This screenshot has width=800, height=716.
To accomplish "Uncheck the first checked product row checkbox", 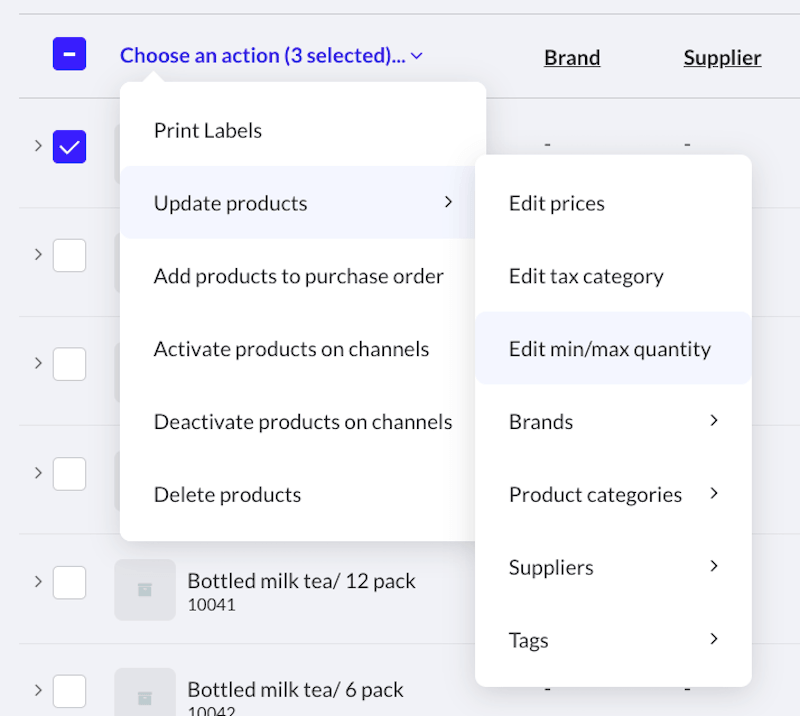I will [69, 146].
